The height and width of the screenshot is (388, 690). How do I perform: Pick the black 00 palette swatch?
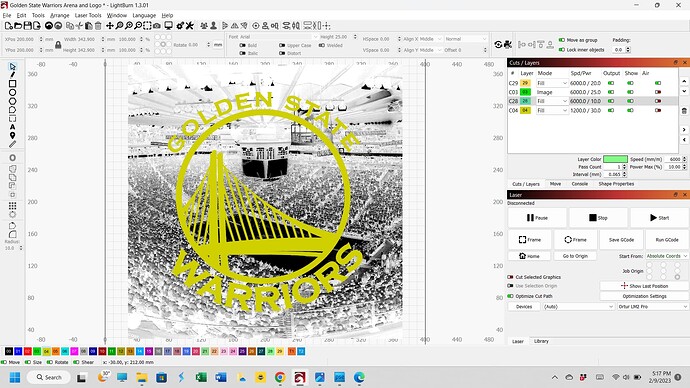pos(8,351)
